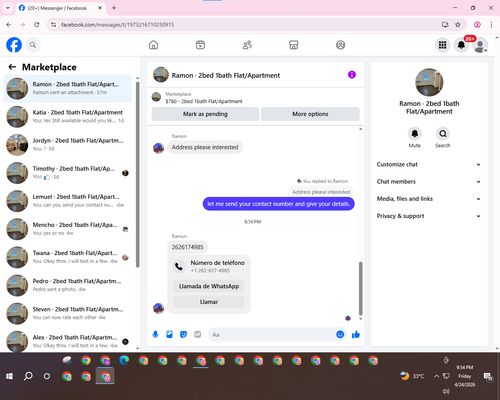Open Pedro 2bed 1bath conversation
This screenshot has width=500, height=400.
pyautogui.click(x=67, y=285)
